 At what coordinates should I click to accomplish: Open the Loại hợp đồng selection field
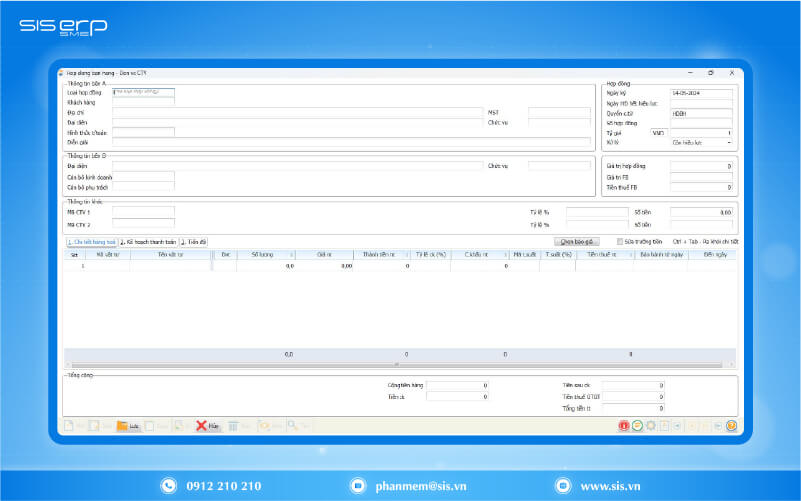[143, 92]
